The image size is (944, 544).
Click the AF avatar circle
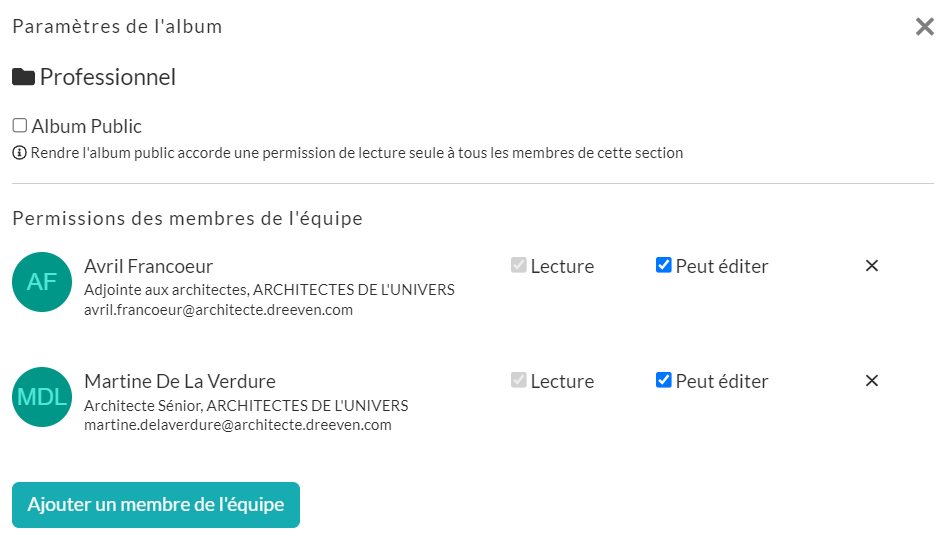point(42,282)
